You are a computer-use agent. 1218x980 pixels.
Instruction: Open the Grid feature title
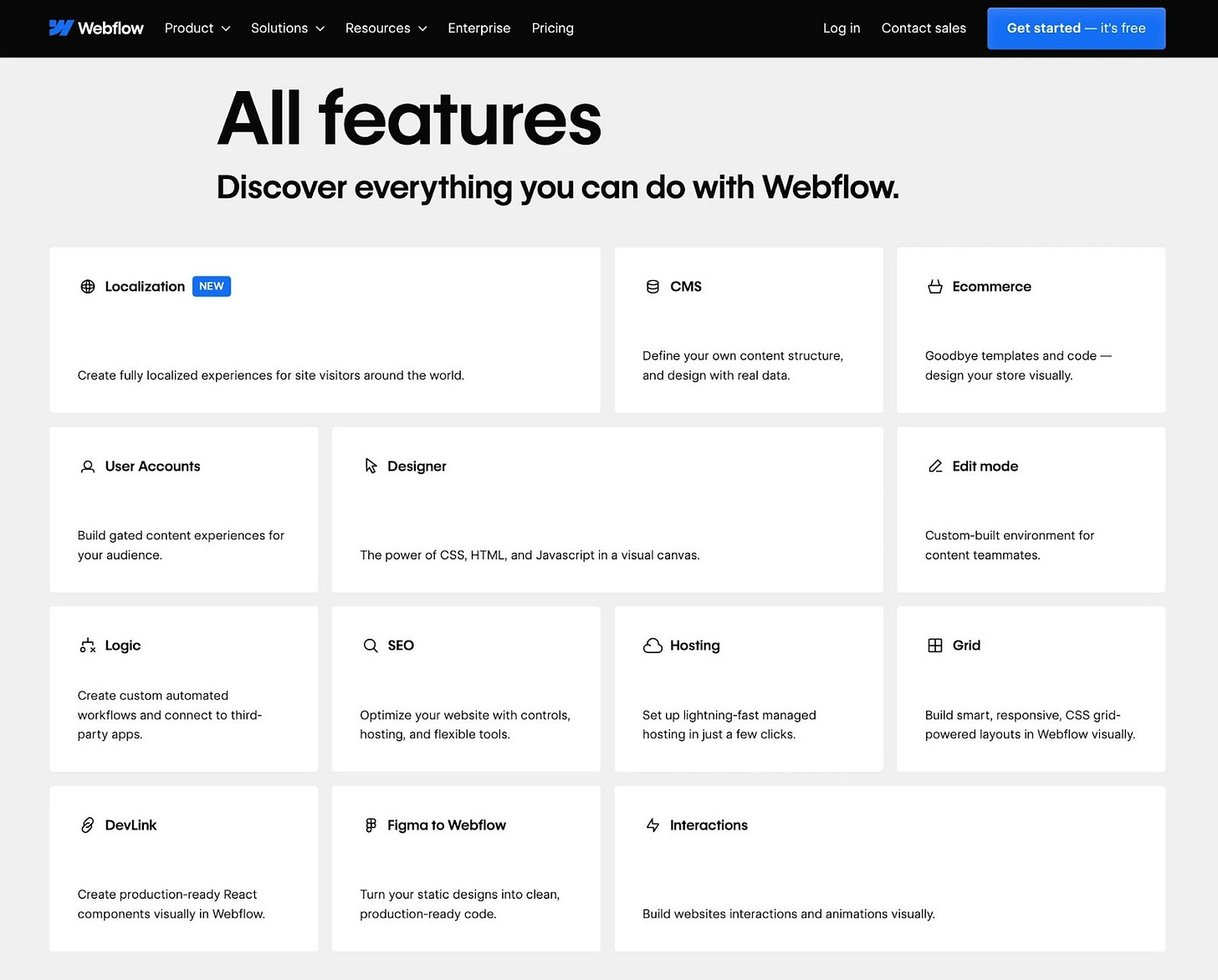966,646
